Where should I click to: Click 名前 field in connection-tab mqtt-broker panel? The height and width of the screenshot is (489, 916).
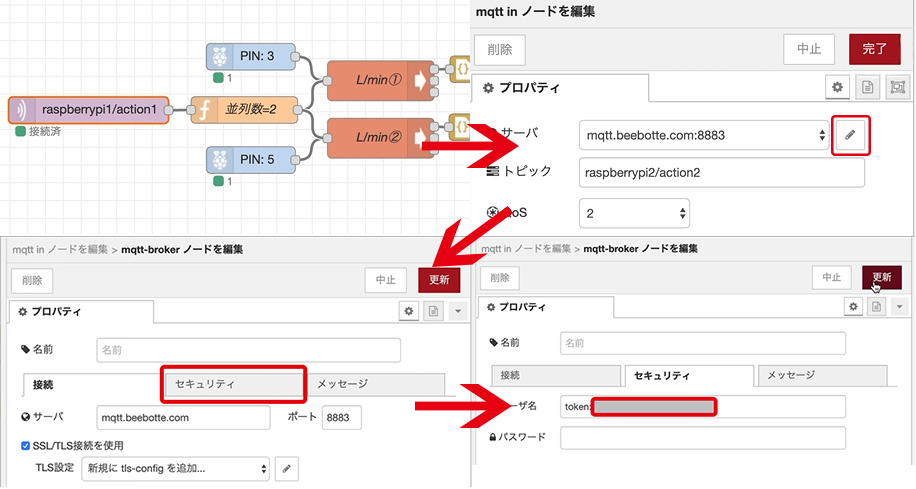tap(248, 350)
